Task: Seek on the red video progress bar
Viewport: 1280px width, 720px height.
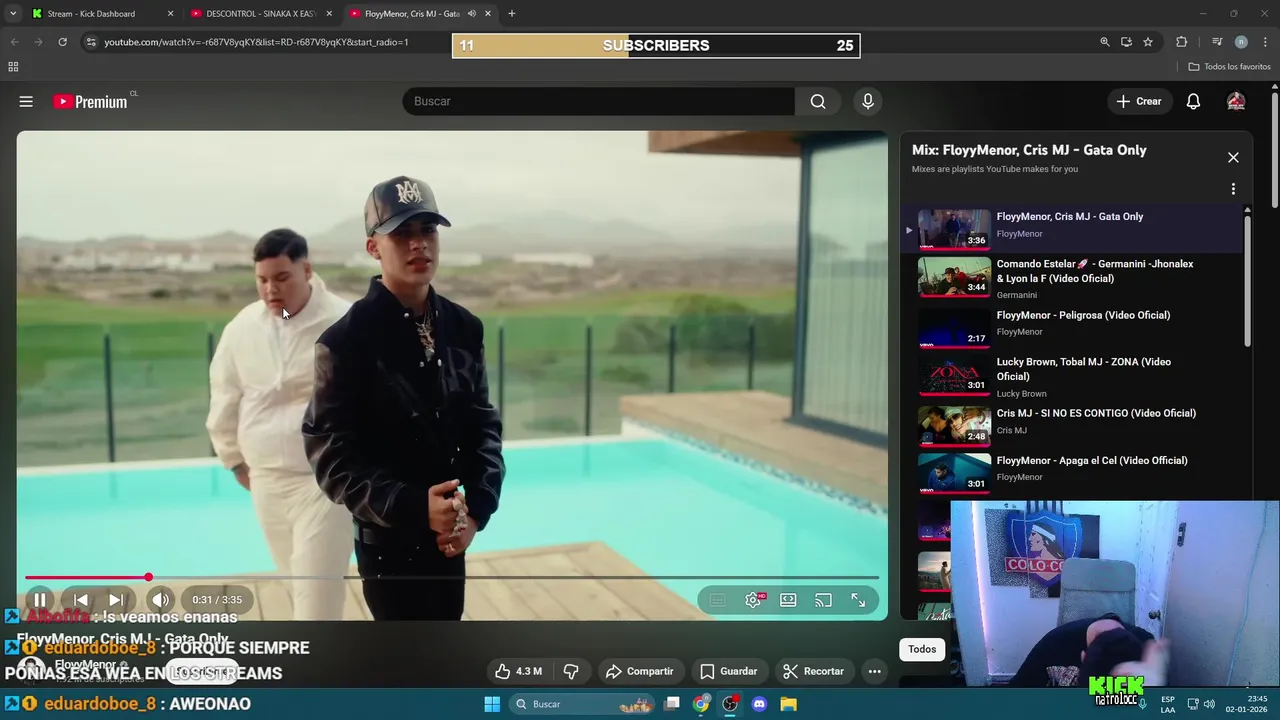Action: coord(452,577)
